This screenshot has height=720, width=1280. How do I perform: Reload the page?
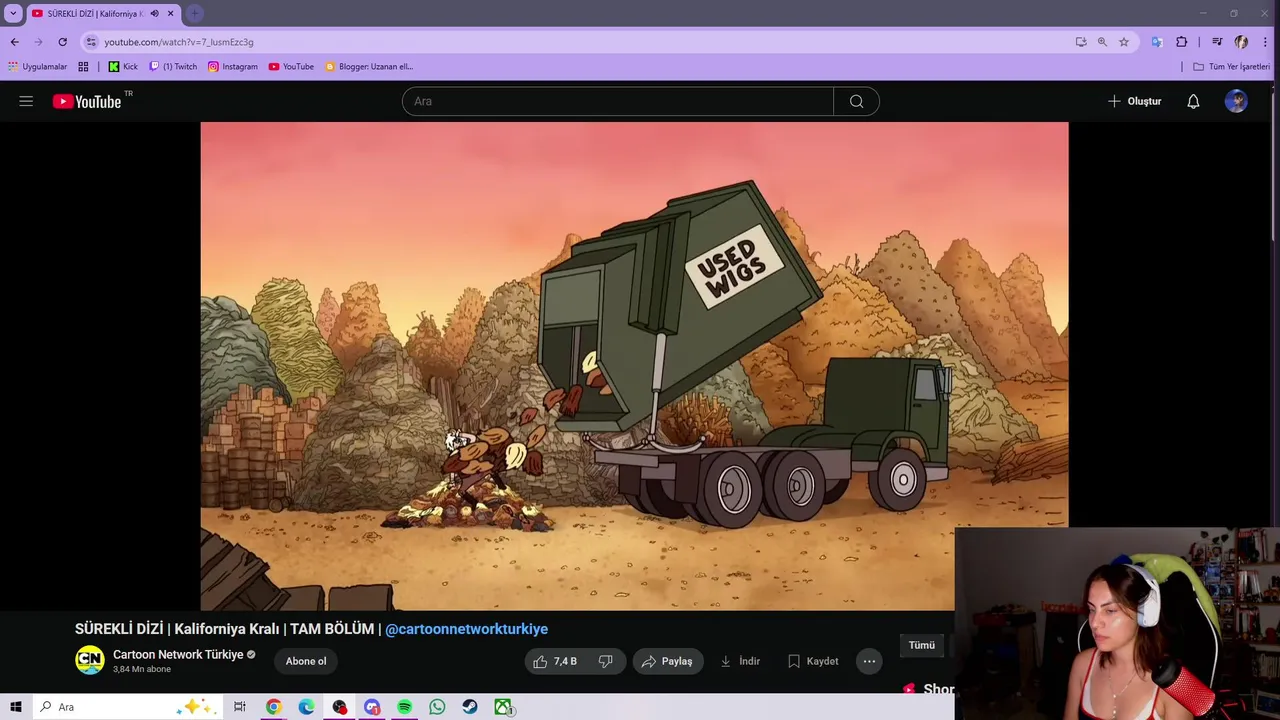coord(62,42)
